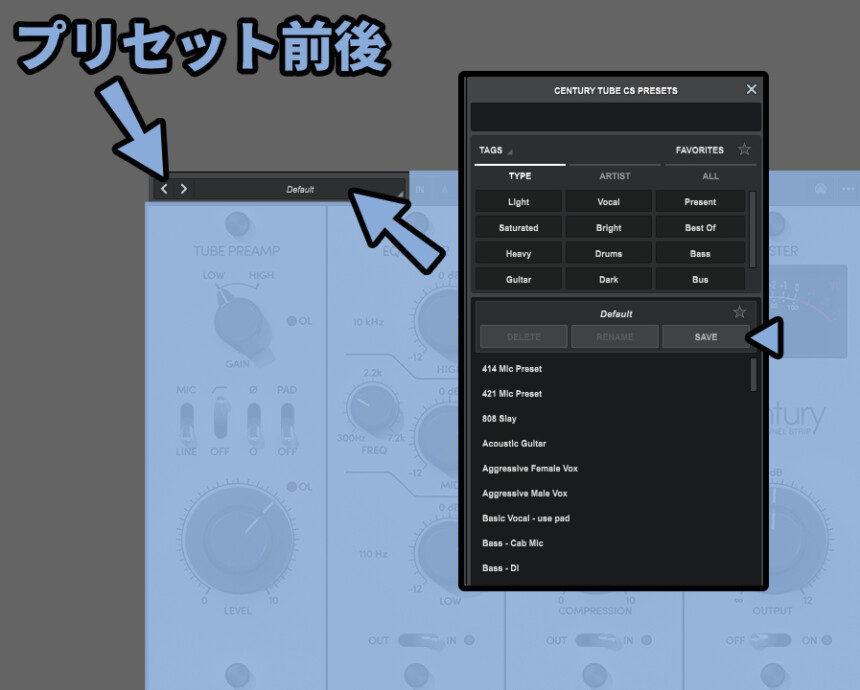Switch to the ALL tab

click(710, 176)
